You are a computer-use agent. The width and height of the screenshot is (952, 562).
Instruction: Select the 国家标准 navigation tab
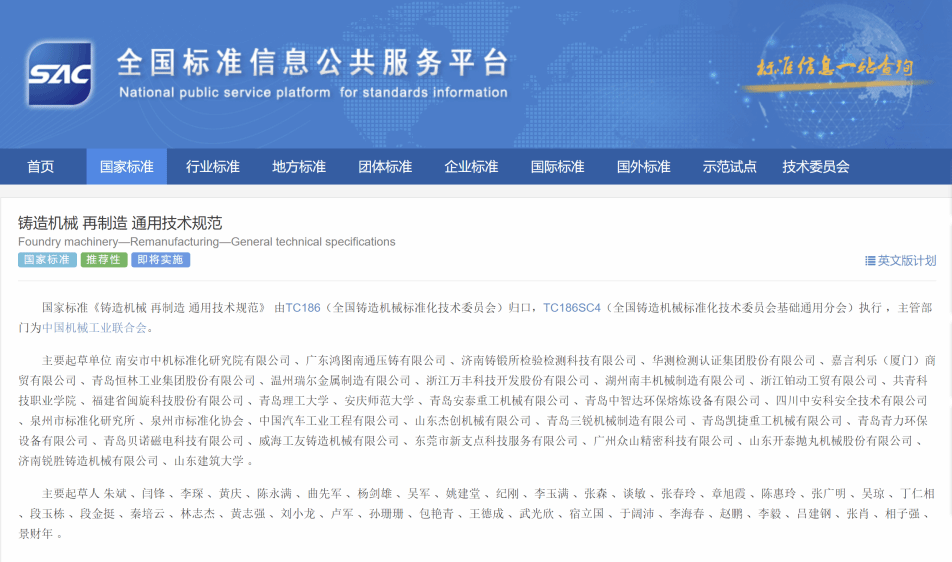127,167
